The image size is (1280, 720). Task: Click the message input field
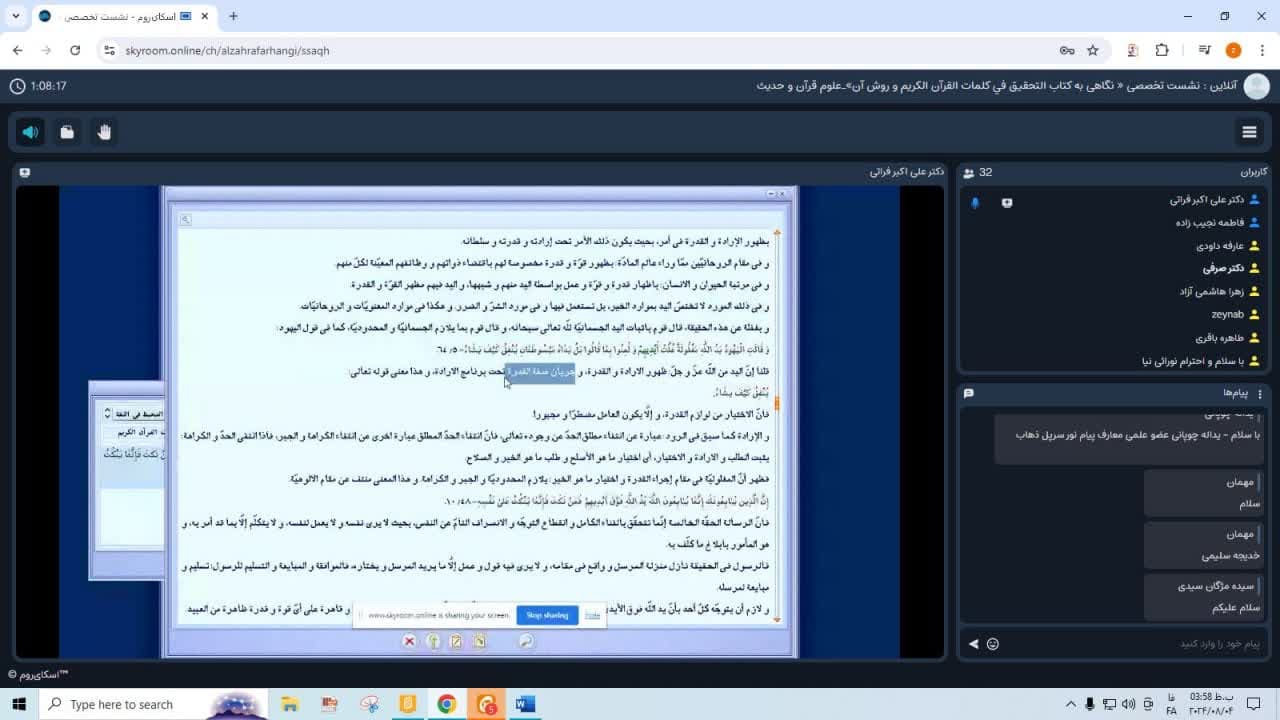(1135, 644)
